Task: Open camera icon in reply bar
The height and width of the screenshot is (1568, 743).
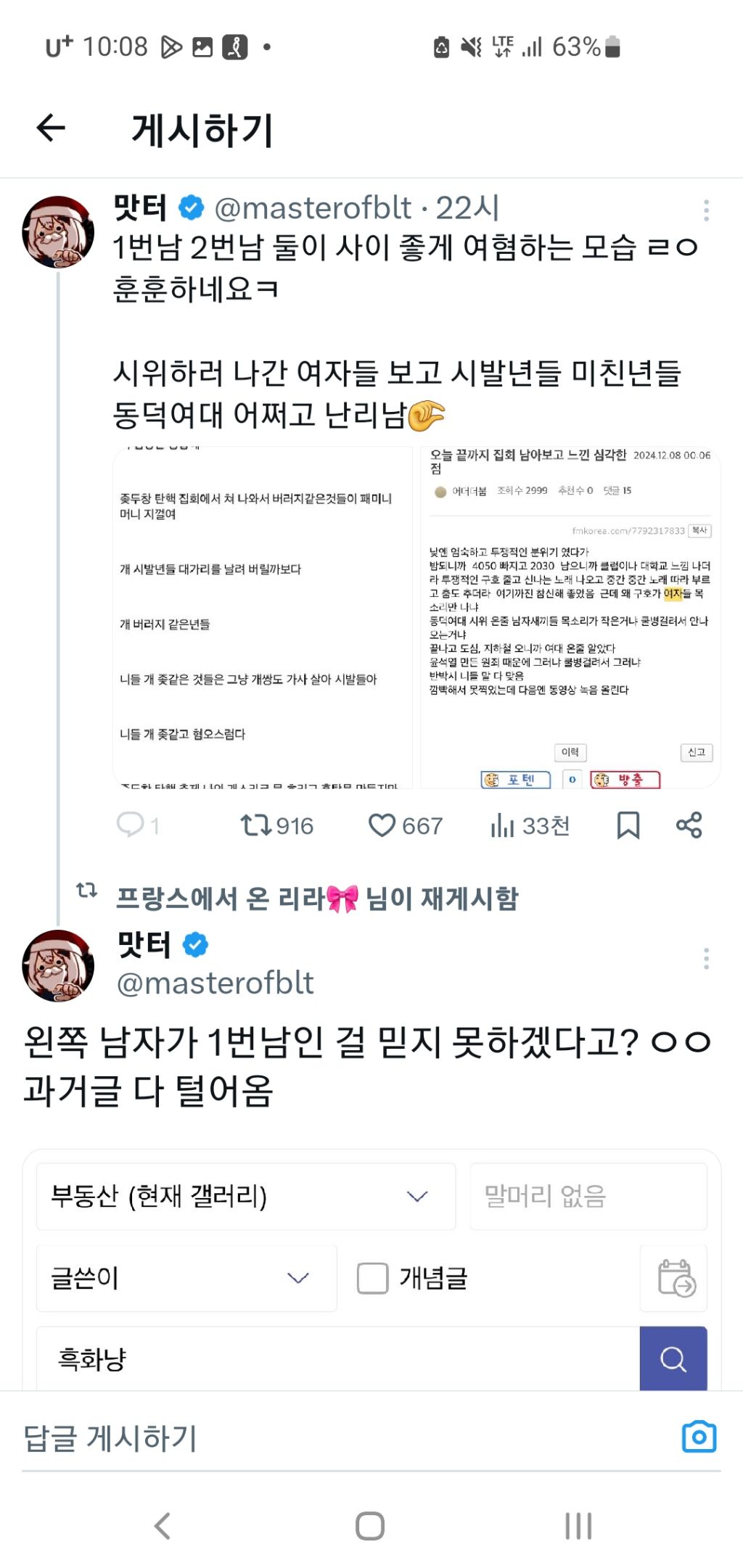Action: [x=699, y=1437]
